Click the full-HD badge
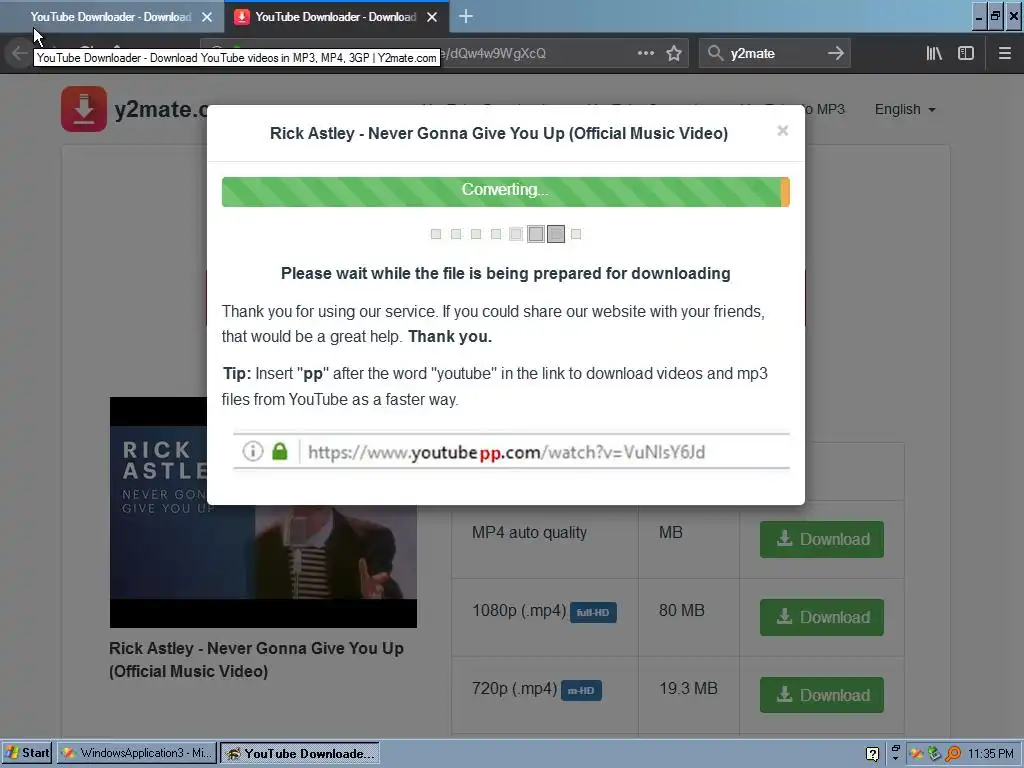 pyautogui.click(x=593, y=613)
